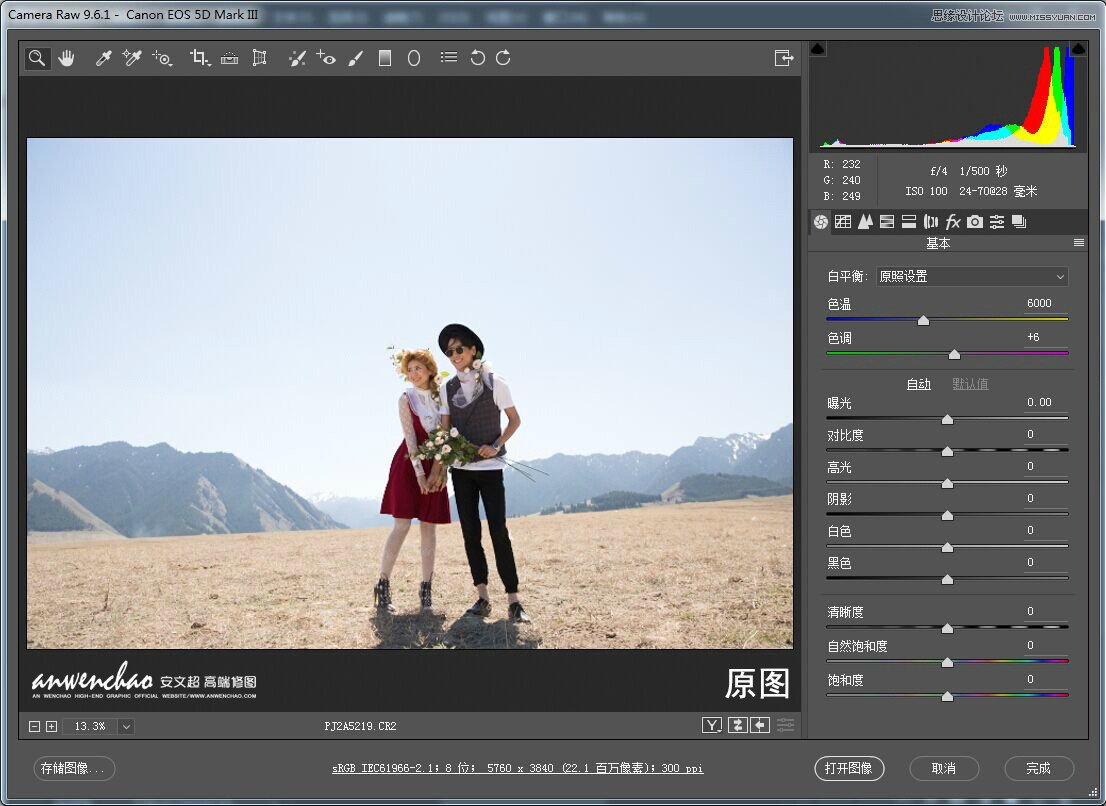Open the 白平衡 dropdown showing 原照设置
The height and width of the screenshot is (806, 1106).
pyautogui.click(x=972, y=276)
